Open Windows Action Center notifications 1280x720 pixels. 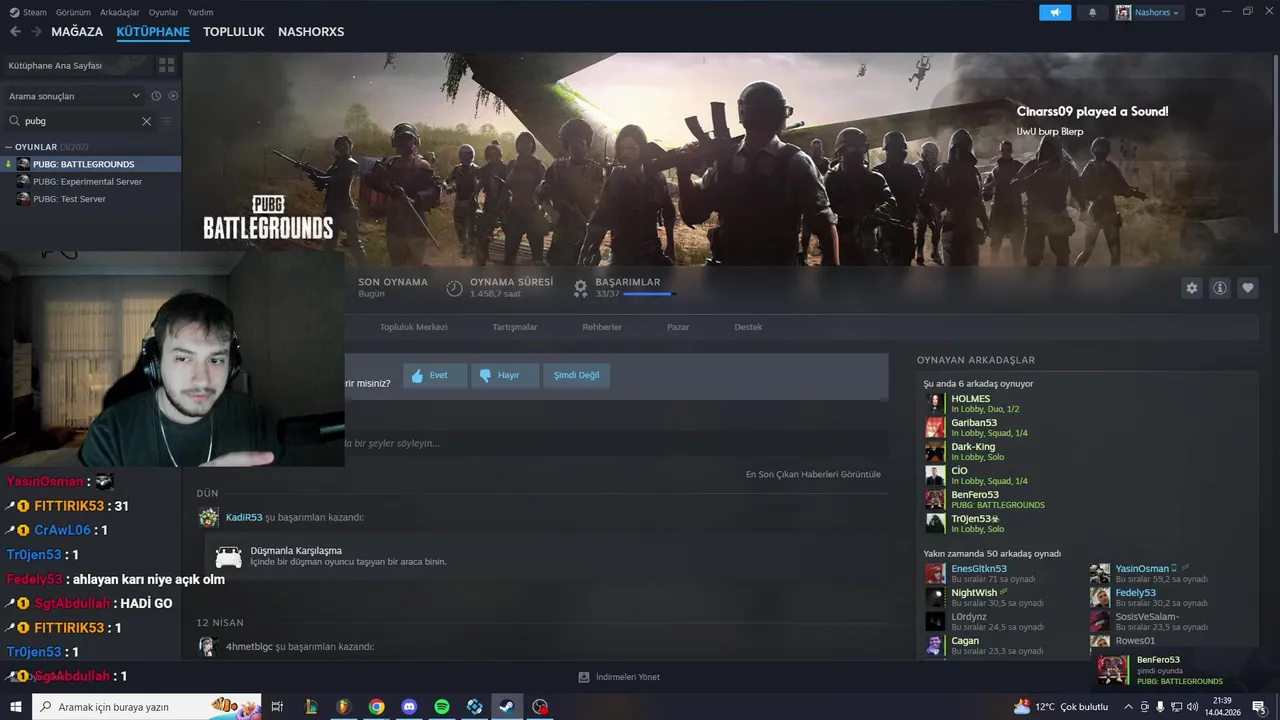coord(1258,706)
